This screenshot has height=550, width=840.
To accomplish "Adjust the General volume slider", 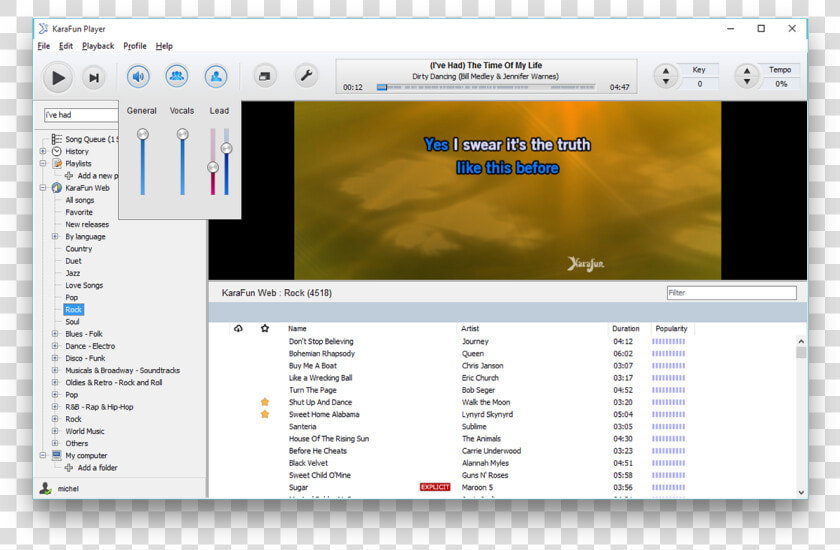I will point(142,134).
